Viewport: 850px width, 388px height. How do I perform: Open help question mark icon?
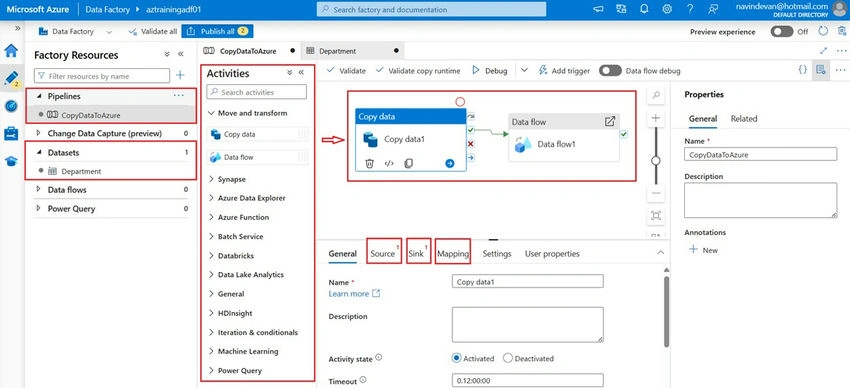690,9
